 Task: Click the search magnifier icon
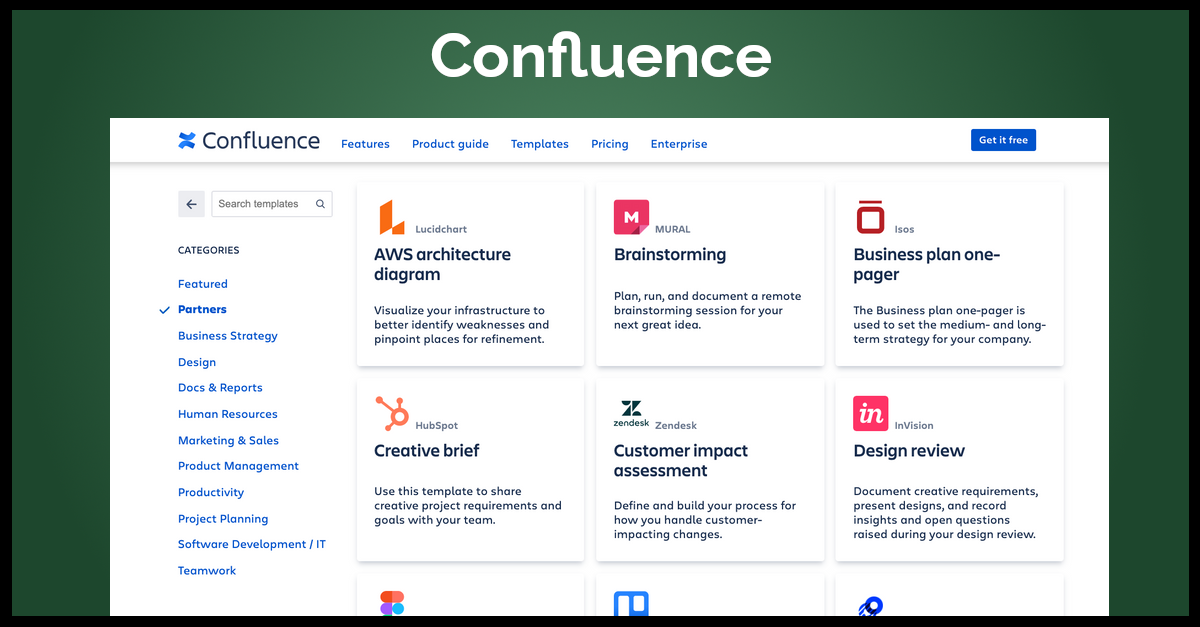click(320, 204)
